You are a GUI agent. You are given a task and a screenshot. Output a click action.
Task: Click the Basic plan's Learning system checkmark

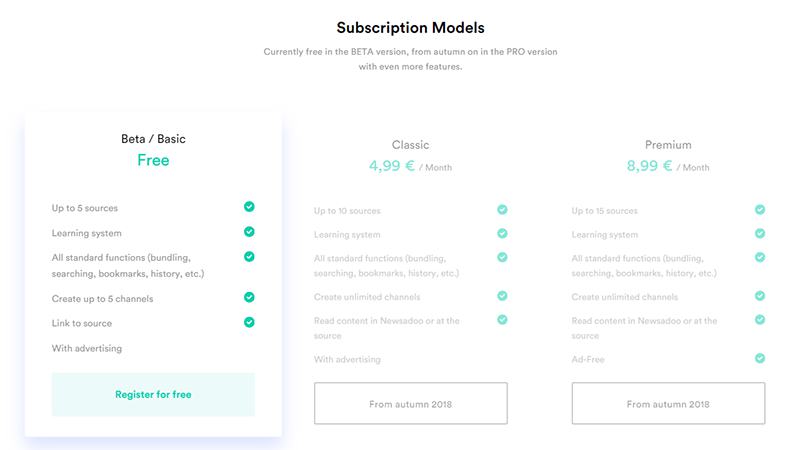[249, 232]
